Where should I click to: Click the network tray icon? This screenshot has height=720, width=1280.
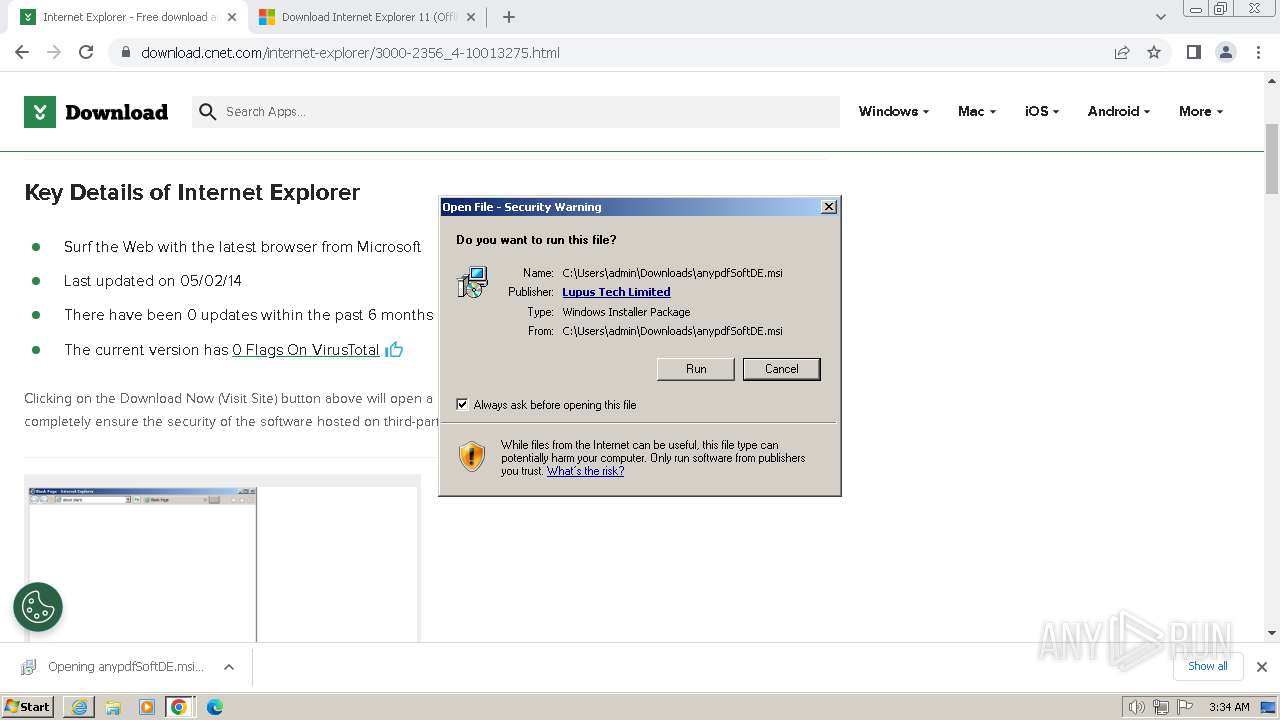click(x=1161, y=707)
